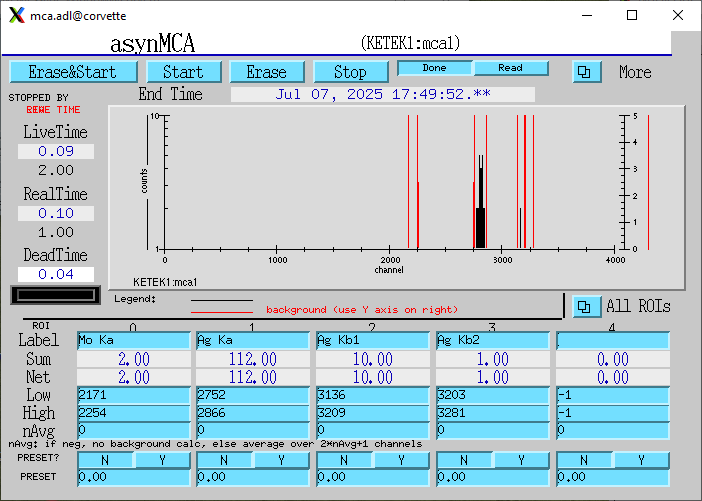
Task: Edit ROI 3 Low value 3203
Action: tap(493, 395)
